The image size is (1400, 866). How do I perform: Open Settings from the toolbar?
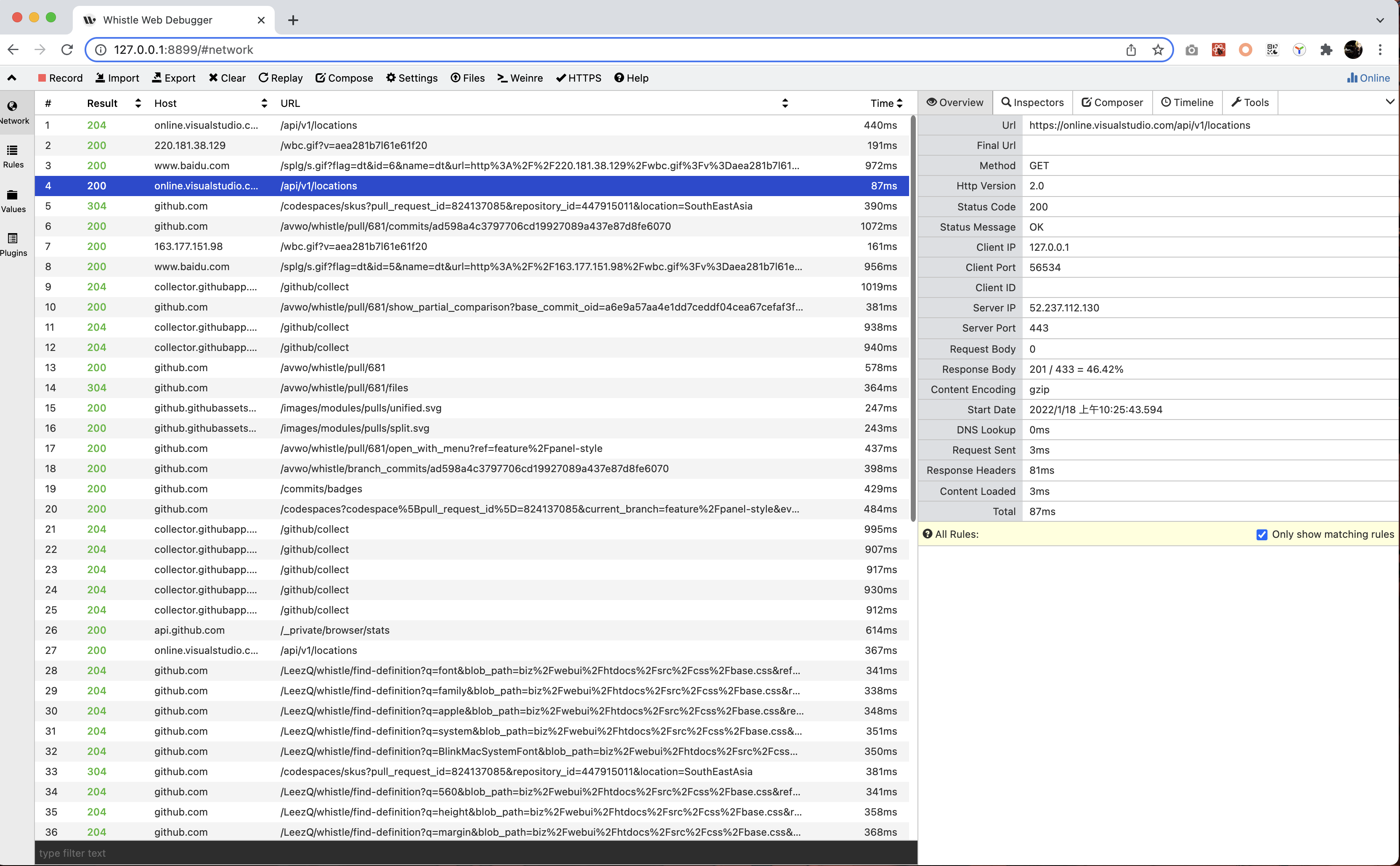pyautogui.click(x=412, y=78)
